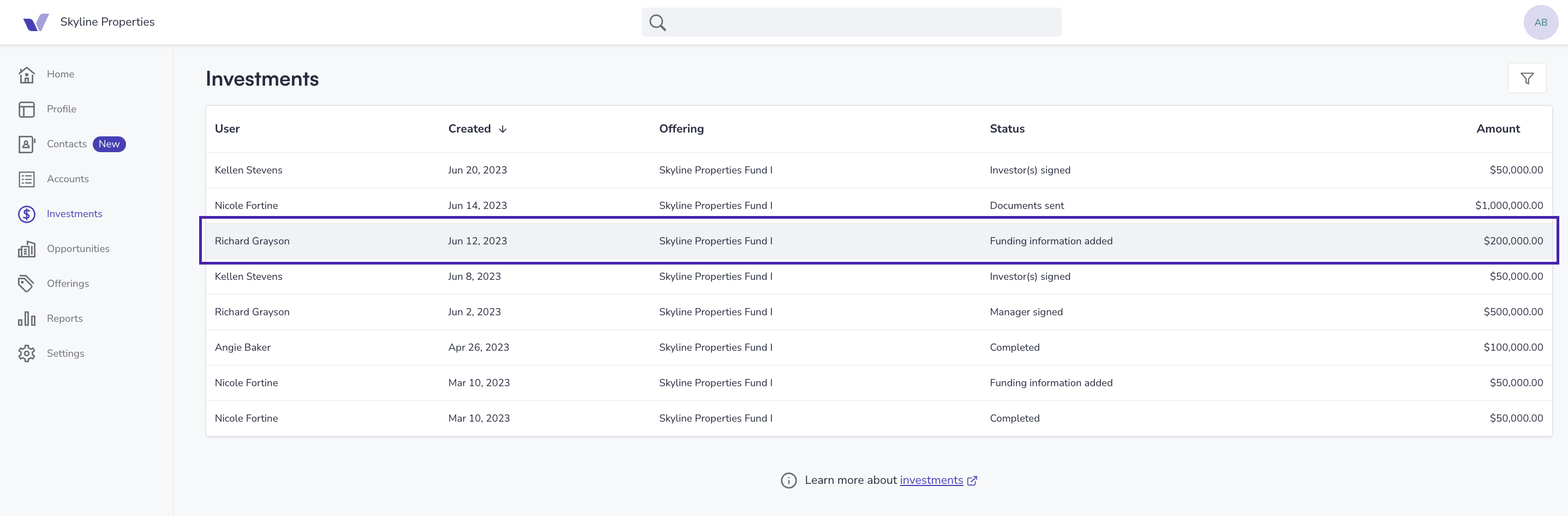Open Kellen Stevens Jun 8, 2023 row
This screenshot has height=516, width=1568.
point(878,277)
